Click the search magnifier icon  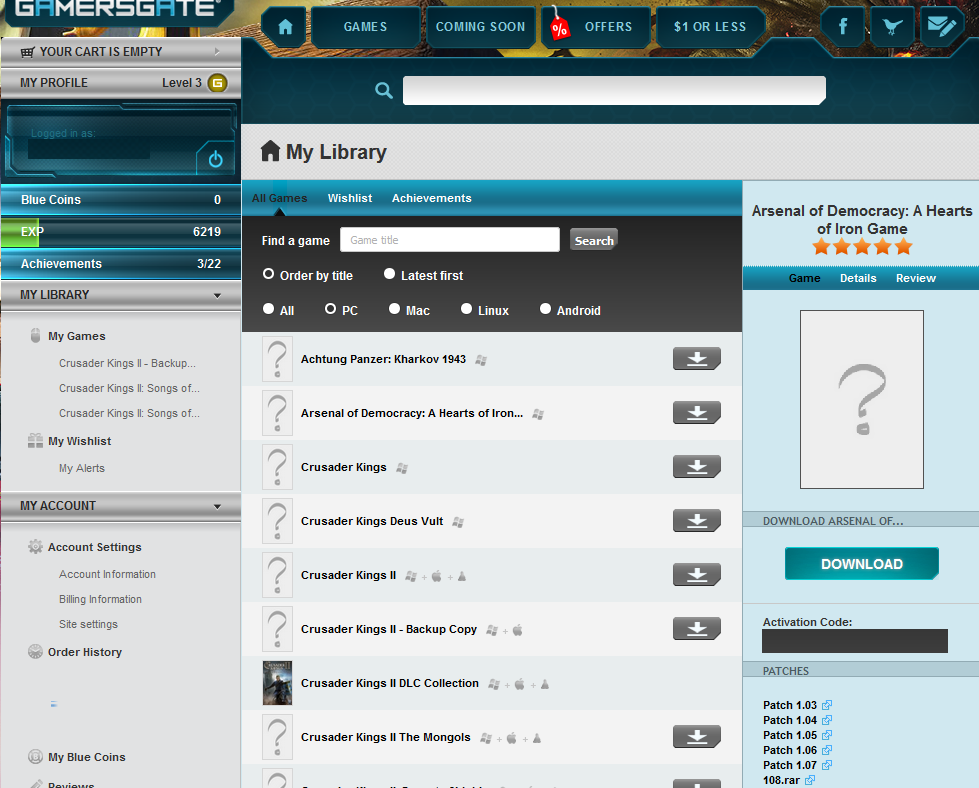tap(384, 91)
